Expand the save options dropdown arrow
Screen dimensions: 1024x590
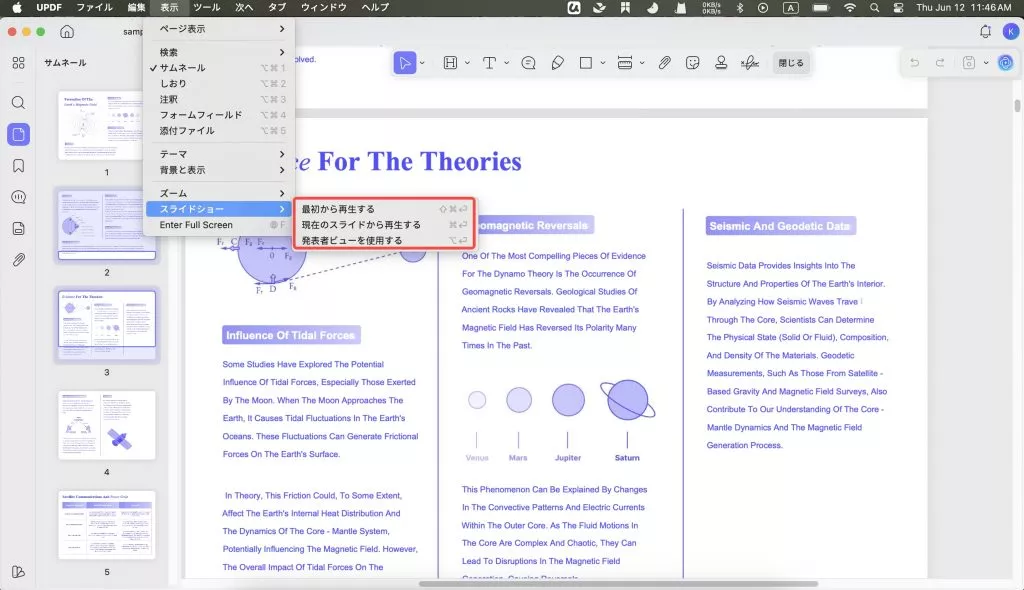[x=986, y=63]
